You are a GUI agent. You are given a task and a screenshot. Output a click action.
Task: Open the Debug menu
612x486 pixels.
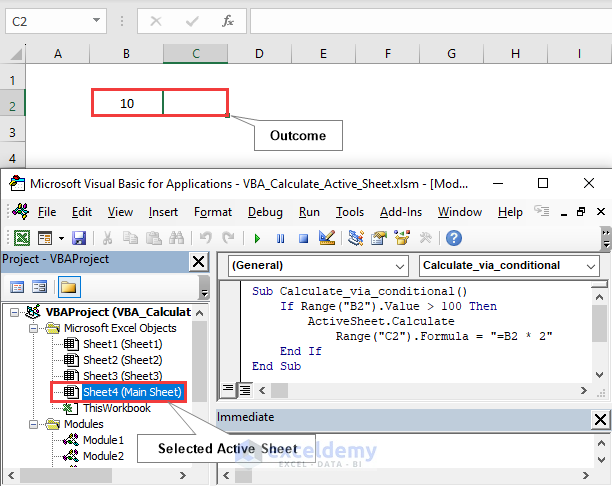(x=265, y=212)
